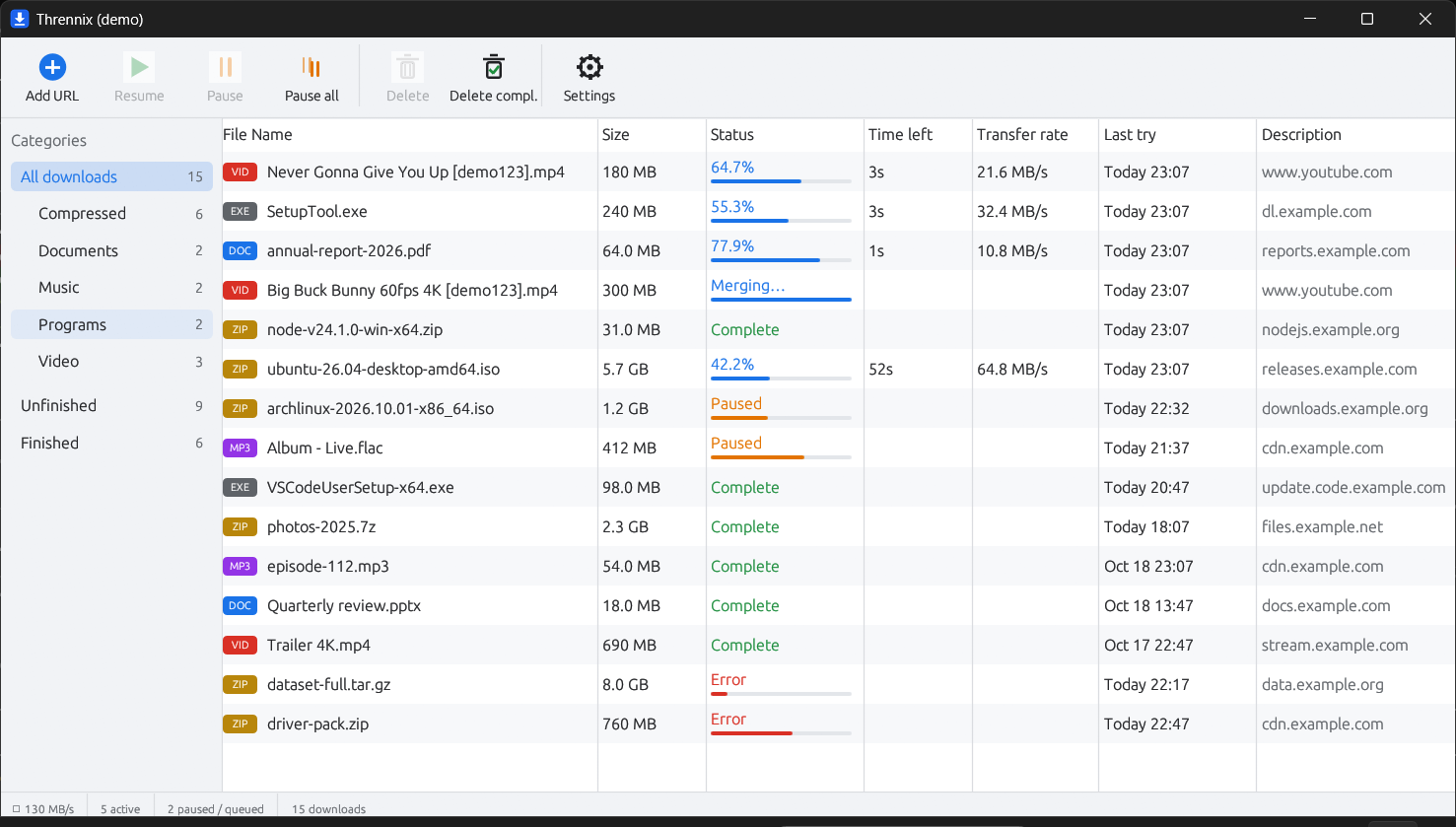
Task: Sort by the Transfer rate column header
Action: coord(1035,135)
